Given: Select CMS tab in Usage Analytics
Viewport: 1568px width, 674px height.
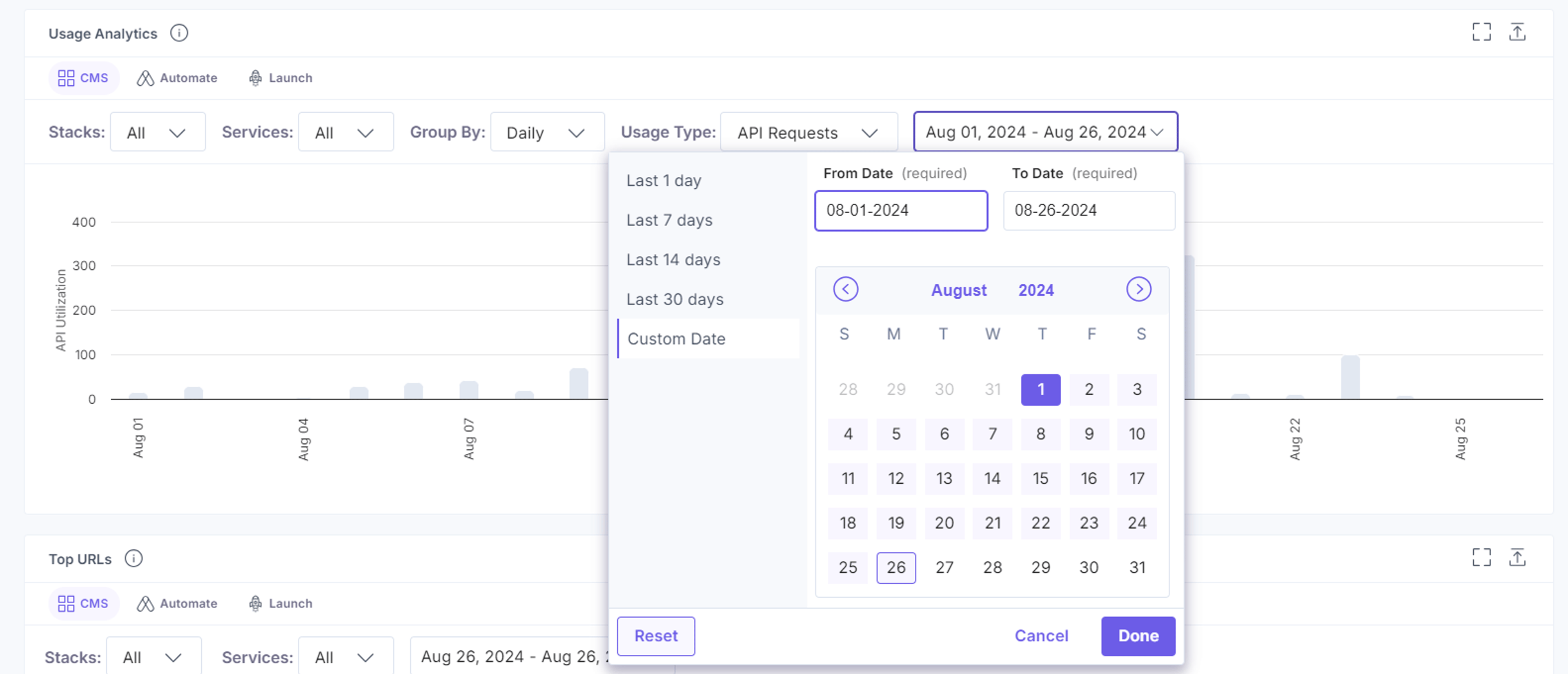Looking at the screenshot, I should 83,78.
